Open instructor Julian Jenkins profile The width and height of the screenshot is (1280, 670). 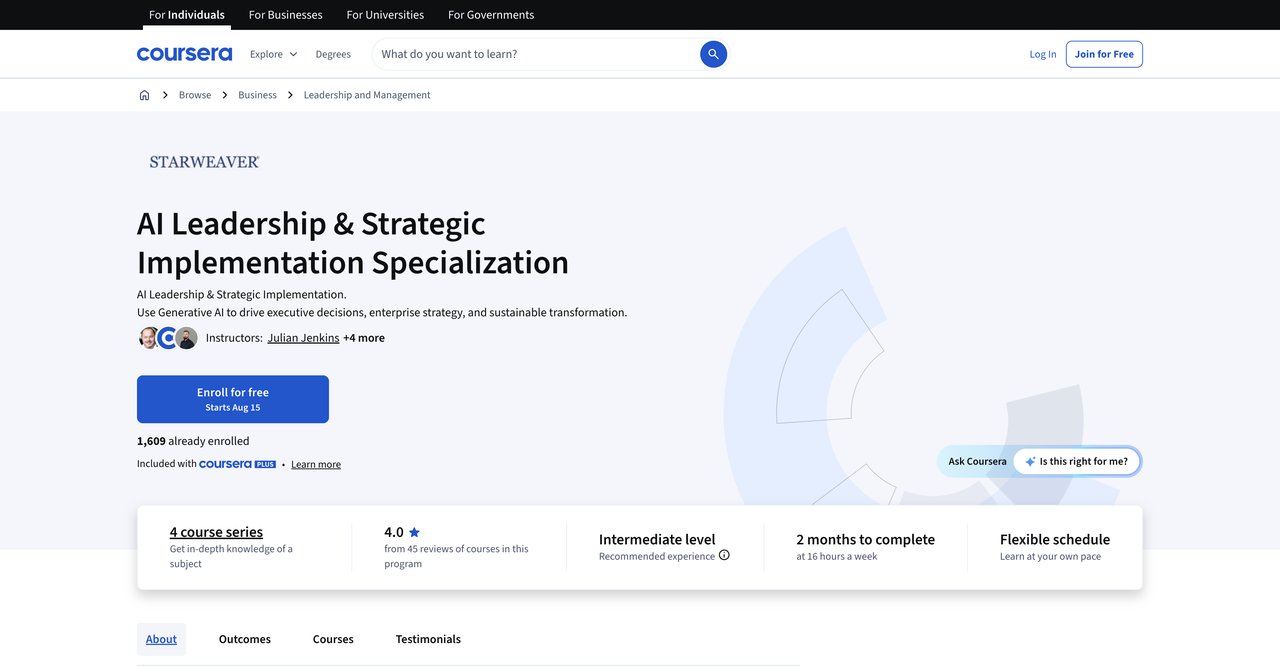point(303,338)
